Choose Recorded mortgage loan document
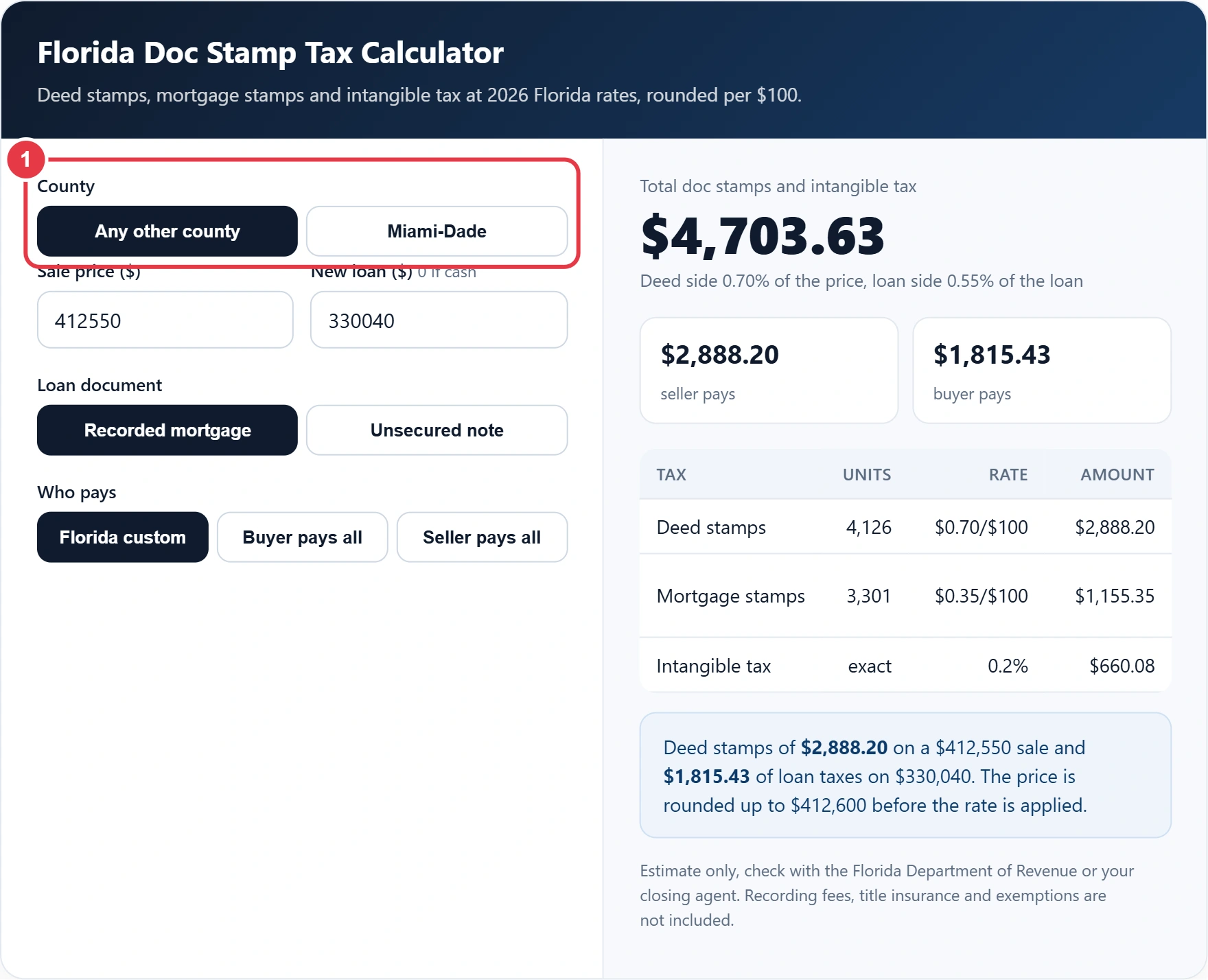This screenshot has height=980, width=1208. coord(167,430)
